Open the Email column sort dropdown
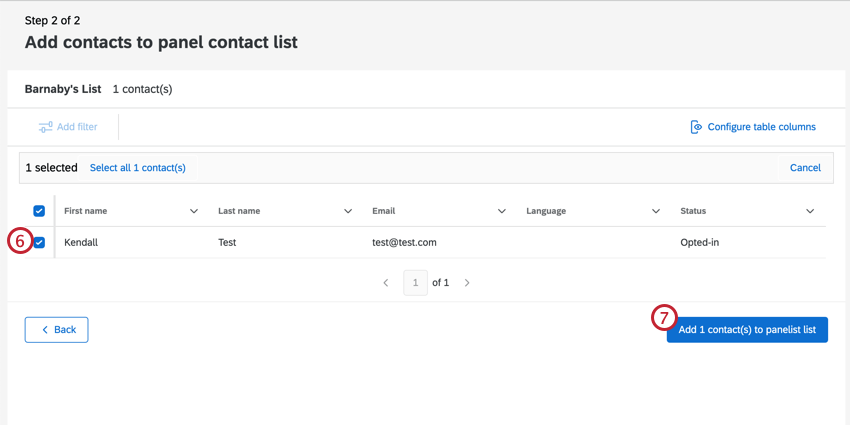The height and width of the screenshot is (425, 850). point(502,211)
